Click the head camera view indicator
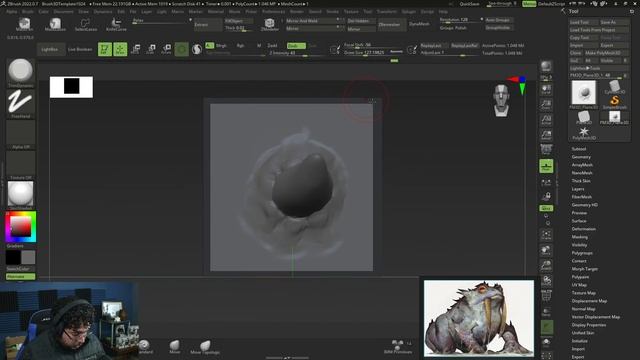The width and height of the screenshot is (640, 360). coord(501,100)
